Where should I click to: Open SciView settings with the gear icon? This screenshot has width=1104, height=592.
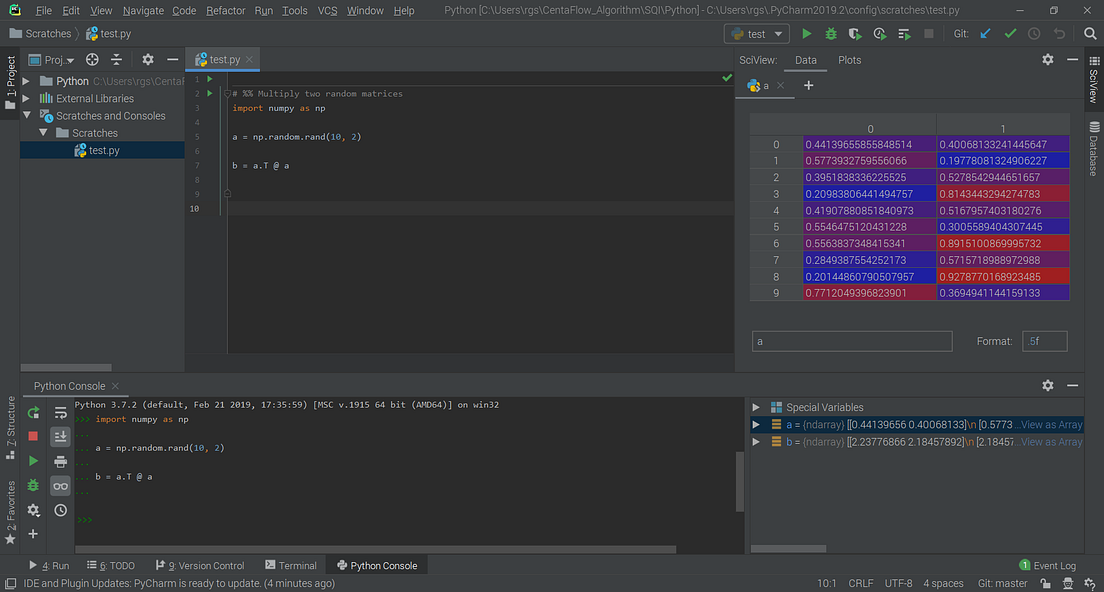[1047, 60]
